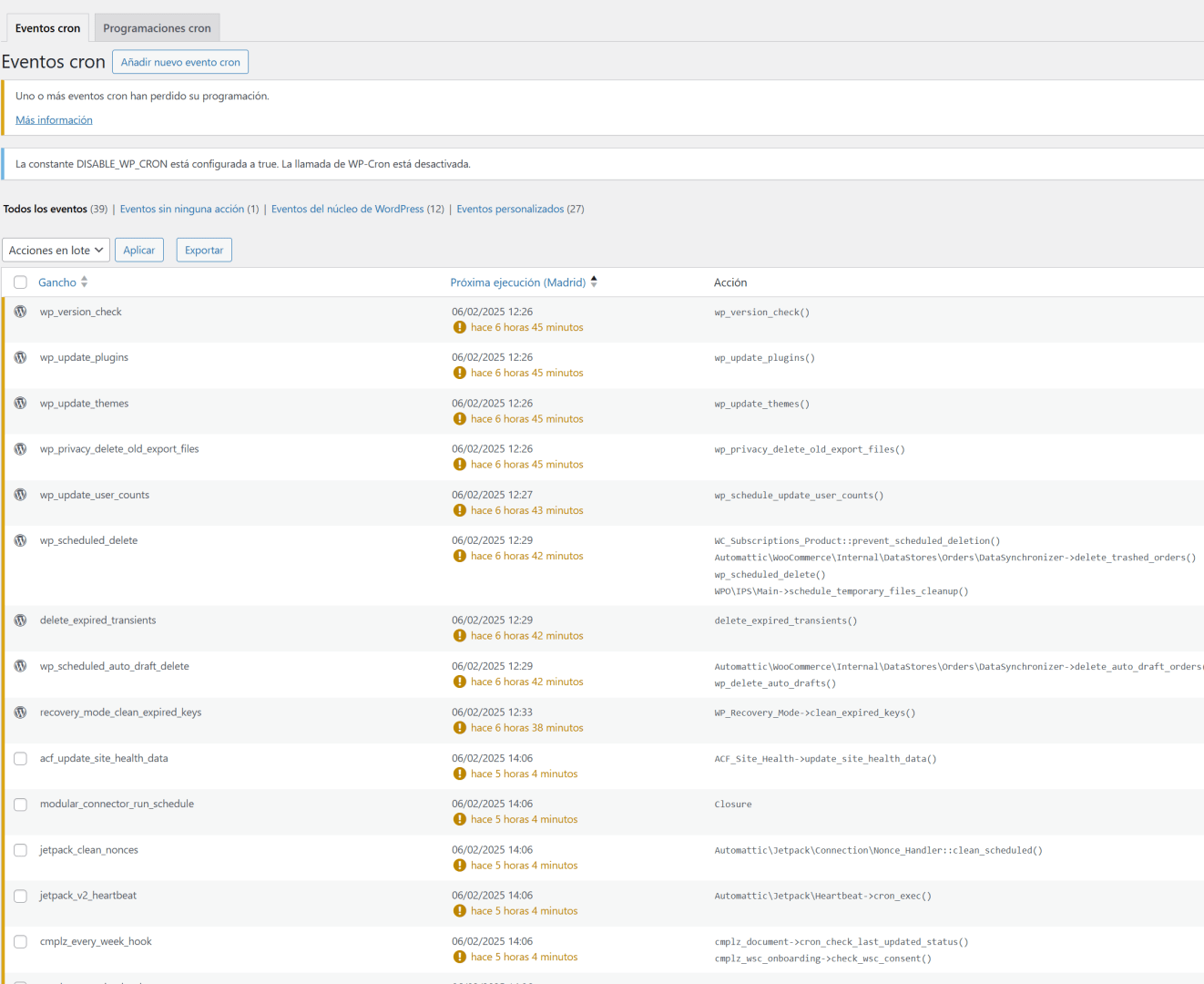Click the '06/02/2025 12:33' date text

pyautogui.click(x=492, y=712)
